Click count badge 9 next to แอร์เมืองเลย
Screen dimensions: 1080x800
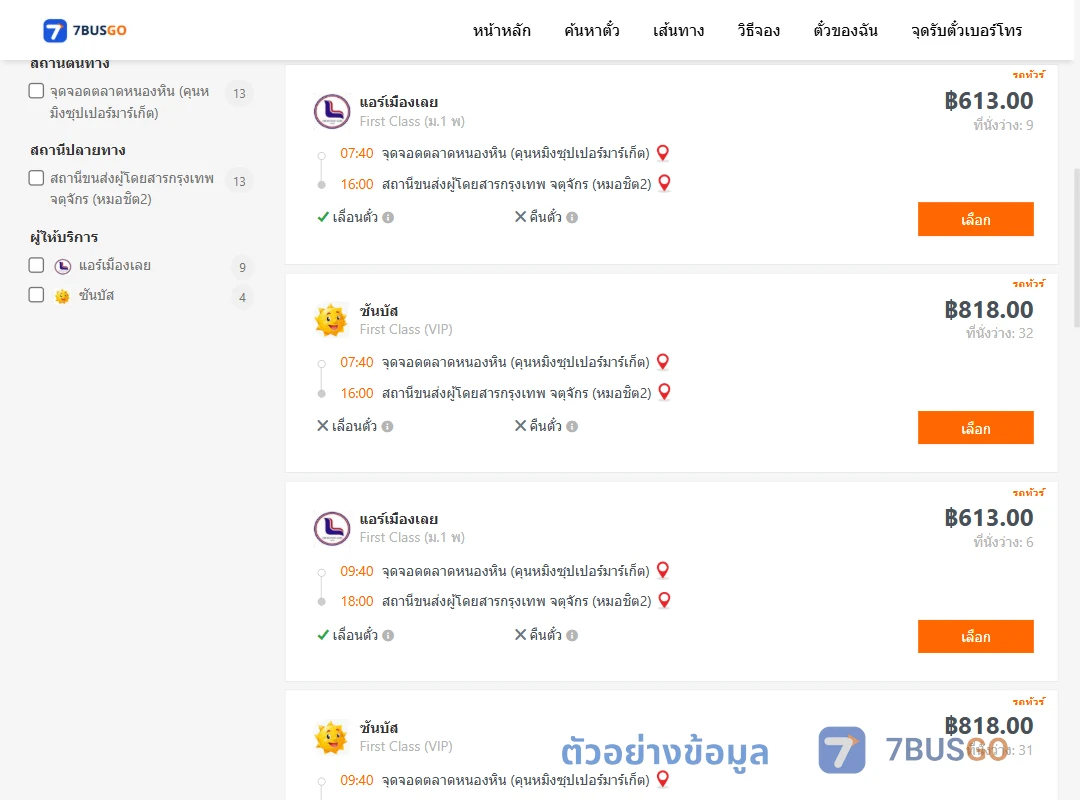[242, 267]
